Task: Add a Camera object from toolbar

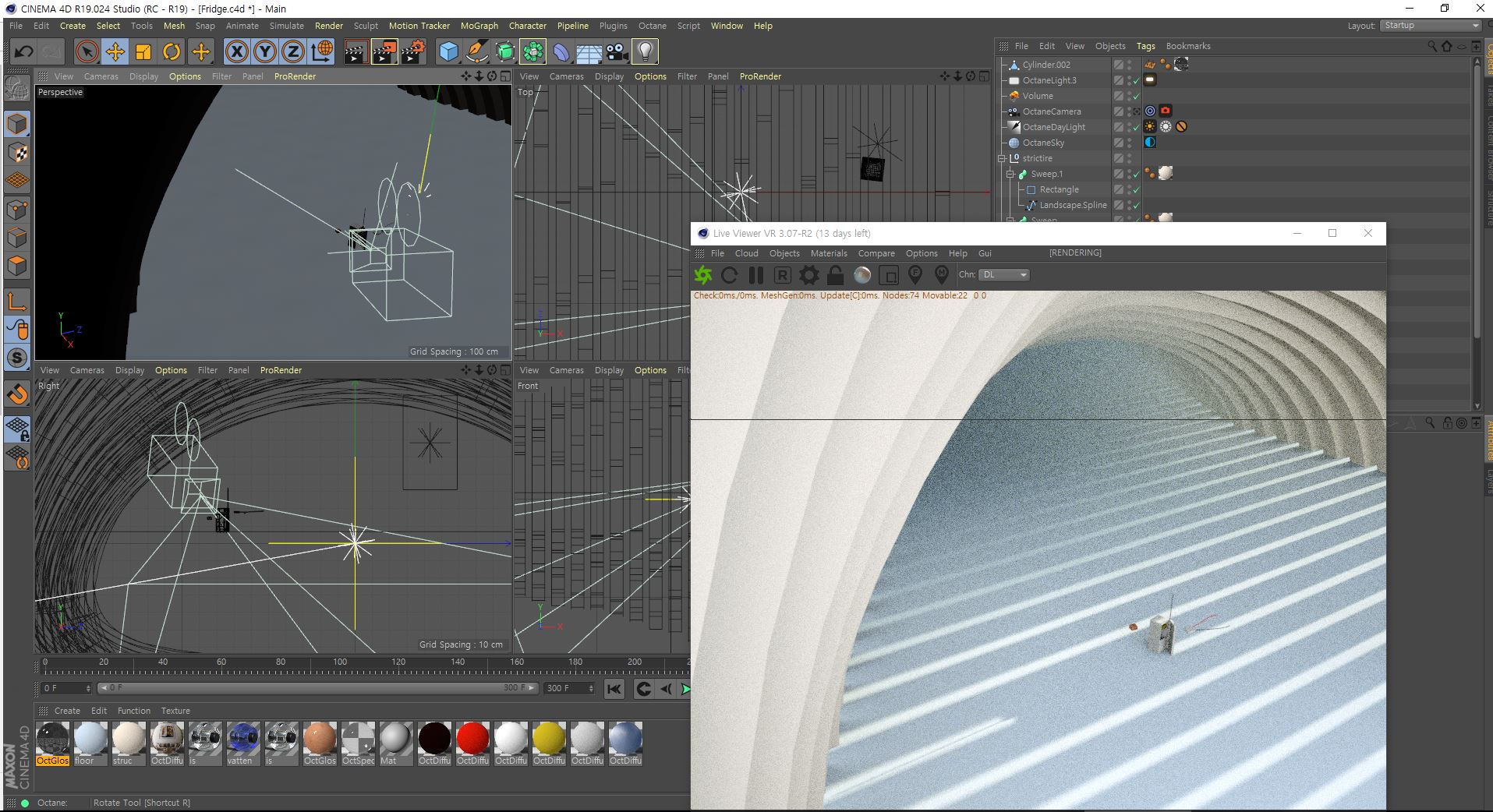Action: (617, 52)
